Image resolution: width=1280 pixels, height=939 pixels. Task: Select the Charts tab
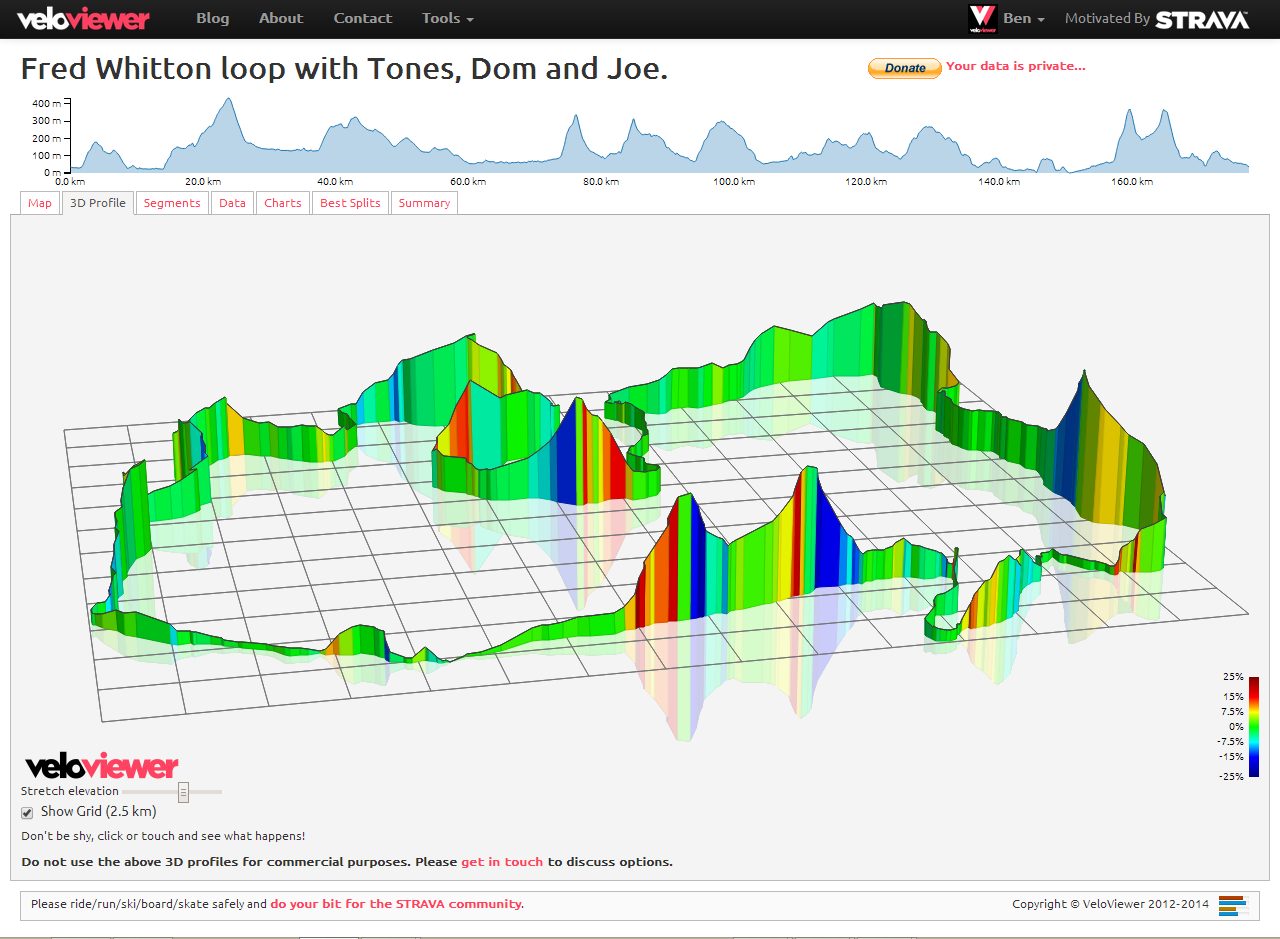[x=282, y=202]
